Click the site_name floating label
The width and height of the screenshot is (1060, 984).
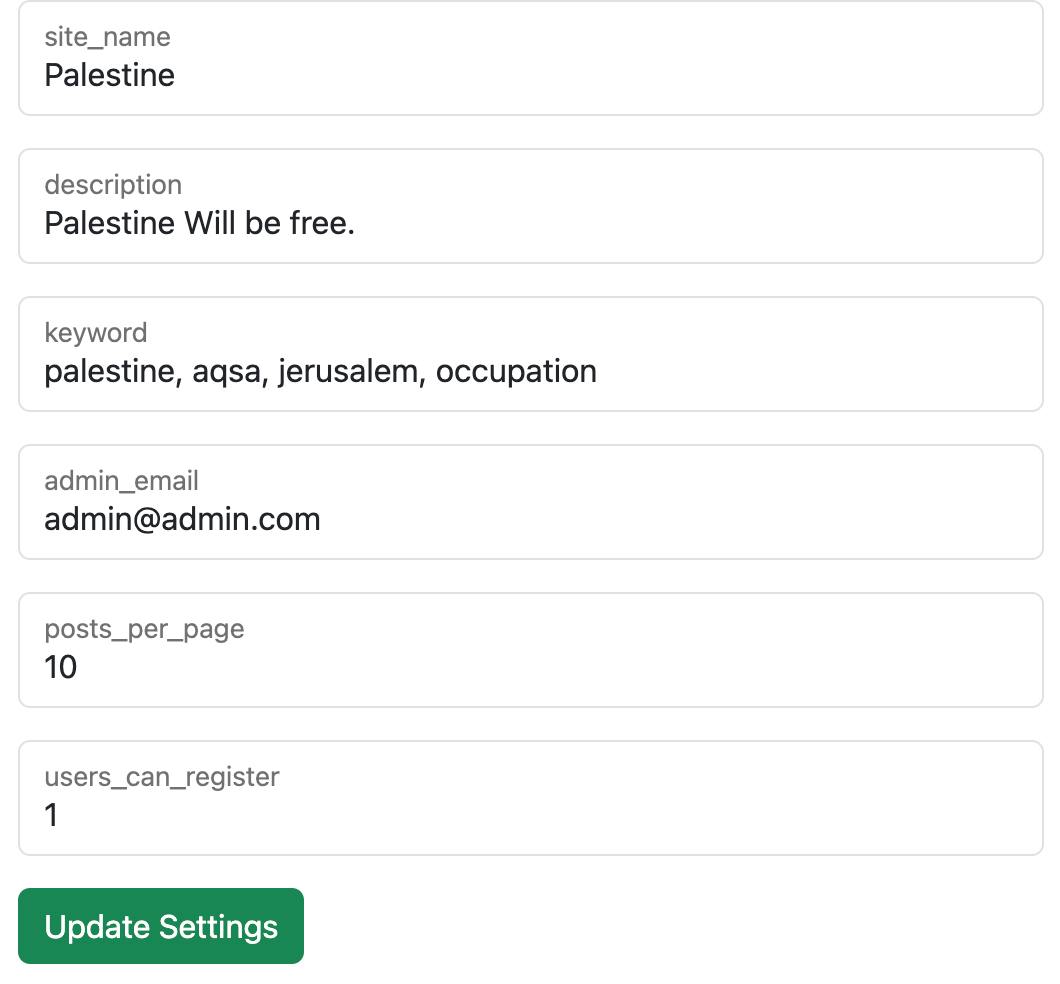[107, 36]
